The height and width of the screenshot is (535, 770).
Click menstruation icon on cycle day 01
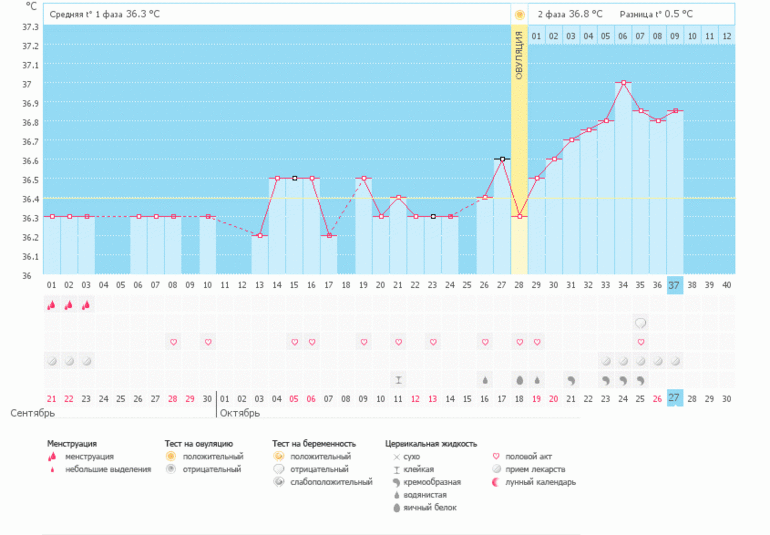(51, 305)
